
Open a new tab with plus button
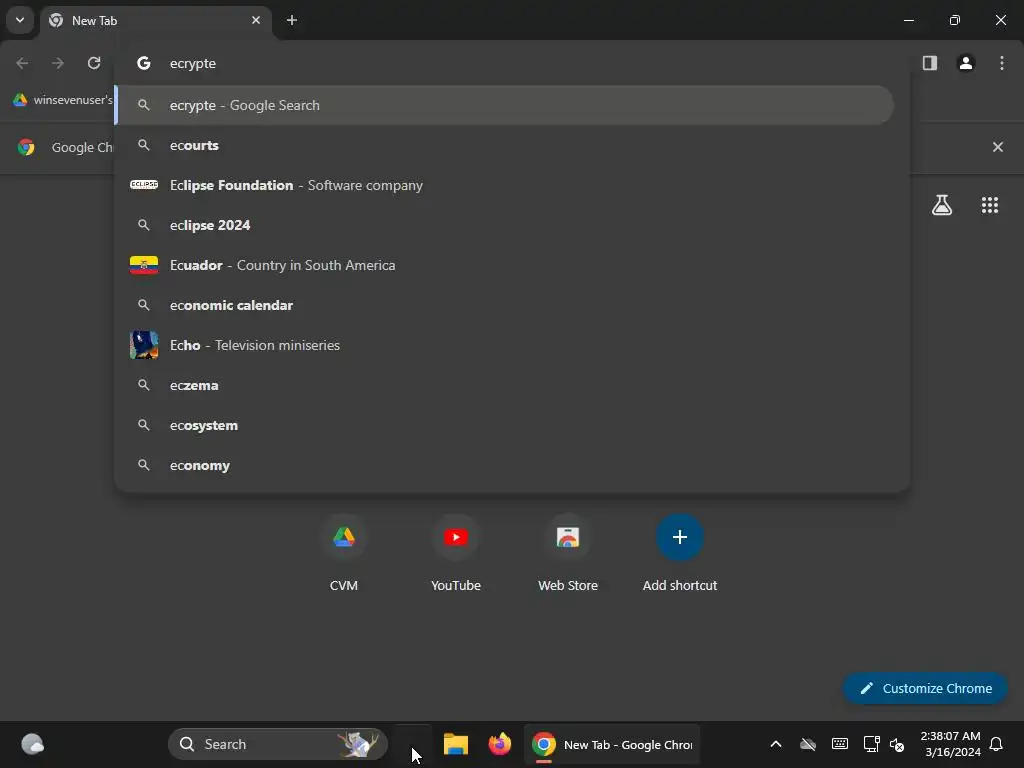pyautogui.click(x=292, y=20)
